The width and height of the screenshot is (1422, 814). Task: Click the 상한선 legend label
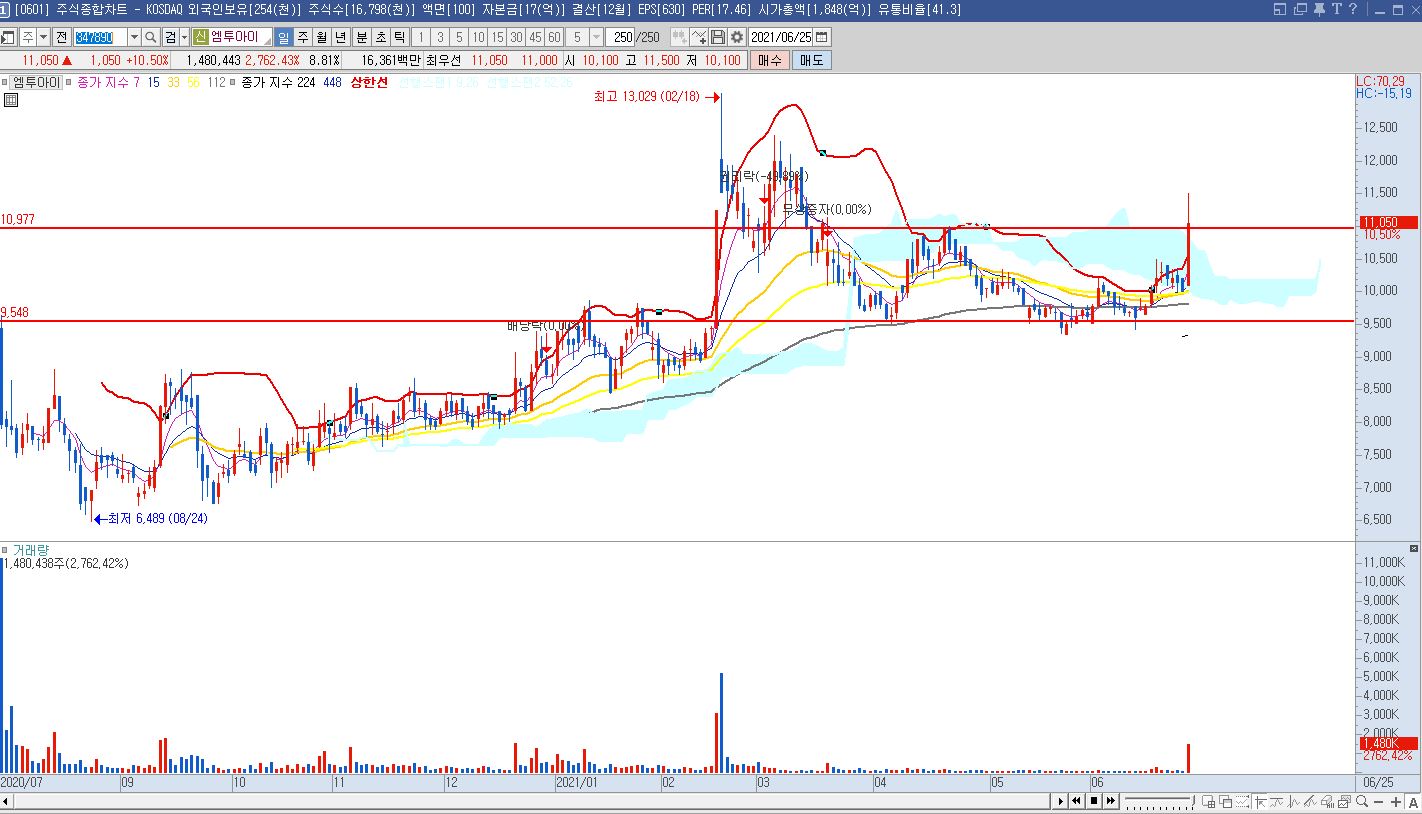click(x=368, y=82)
